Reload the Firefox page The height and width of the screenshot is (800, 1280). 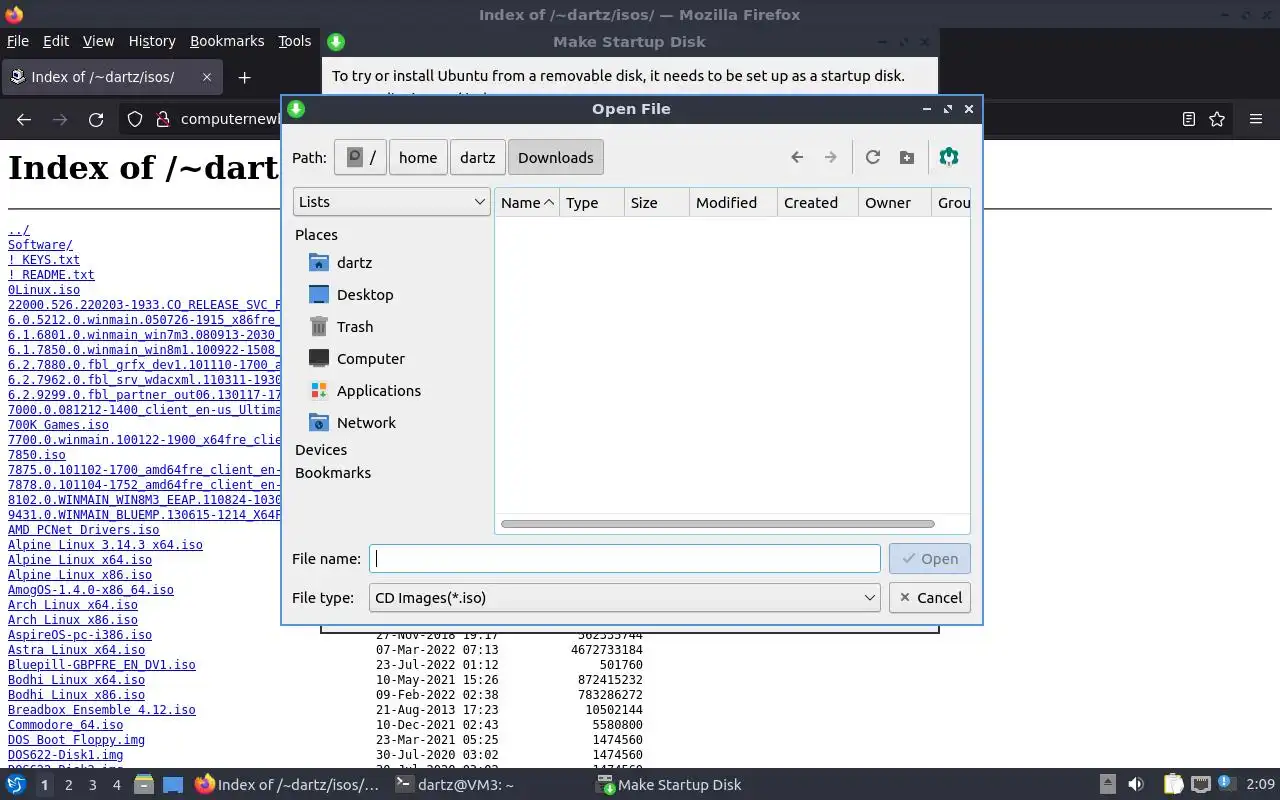(96, 119)
